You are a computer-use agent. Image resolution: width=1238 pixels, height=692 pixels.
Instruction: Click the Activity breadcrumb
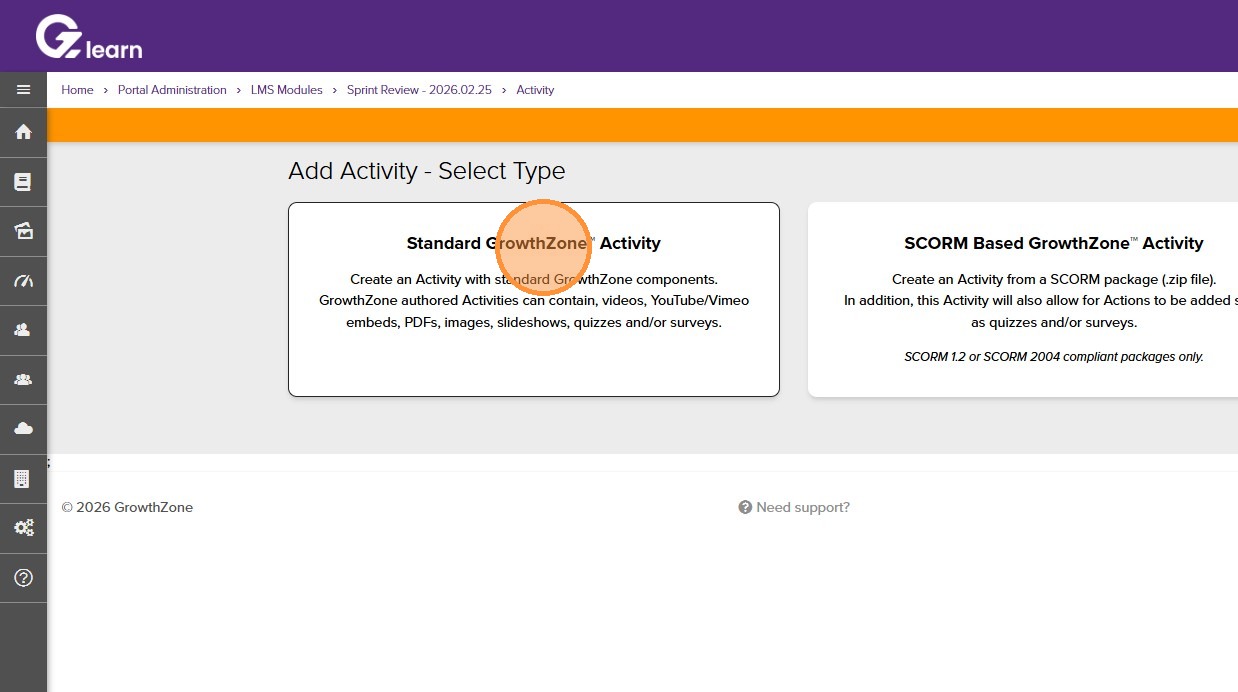pyautogui.click(x=535, y=90)
